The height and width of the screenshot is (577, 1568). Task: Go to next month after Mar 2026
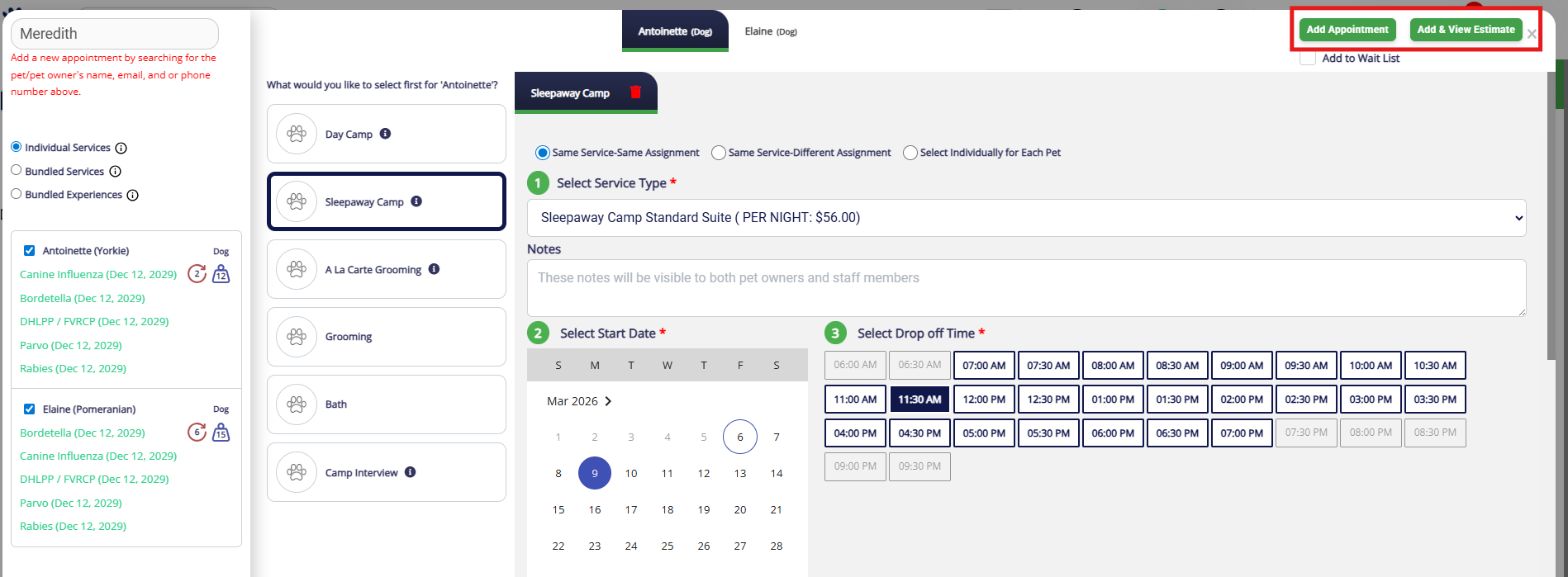(608, 401)
